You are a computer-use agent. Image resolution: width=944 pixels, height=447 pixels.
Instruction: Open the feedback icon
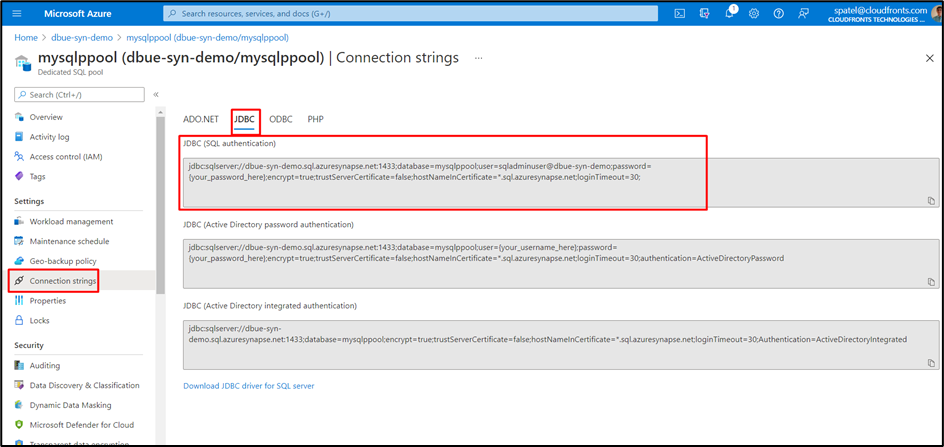(803, 13)
